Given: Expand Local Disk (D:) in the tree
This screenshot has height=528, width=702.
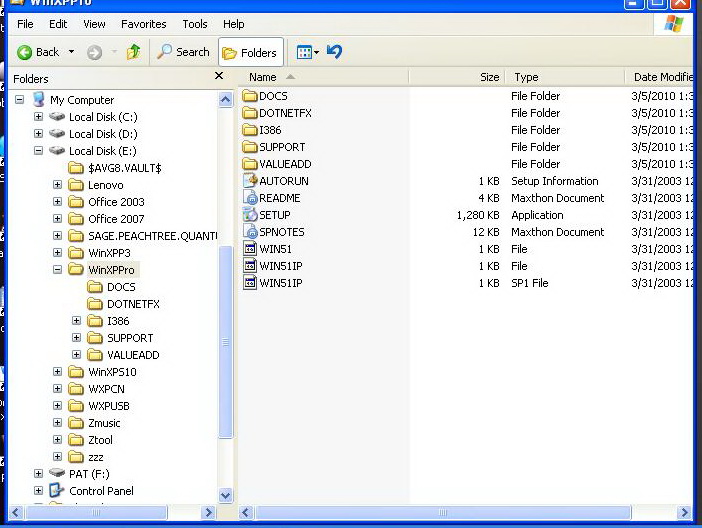Looking at the screenshot, I should (x=39, y=133).
